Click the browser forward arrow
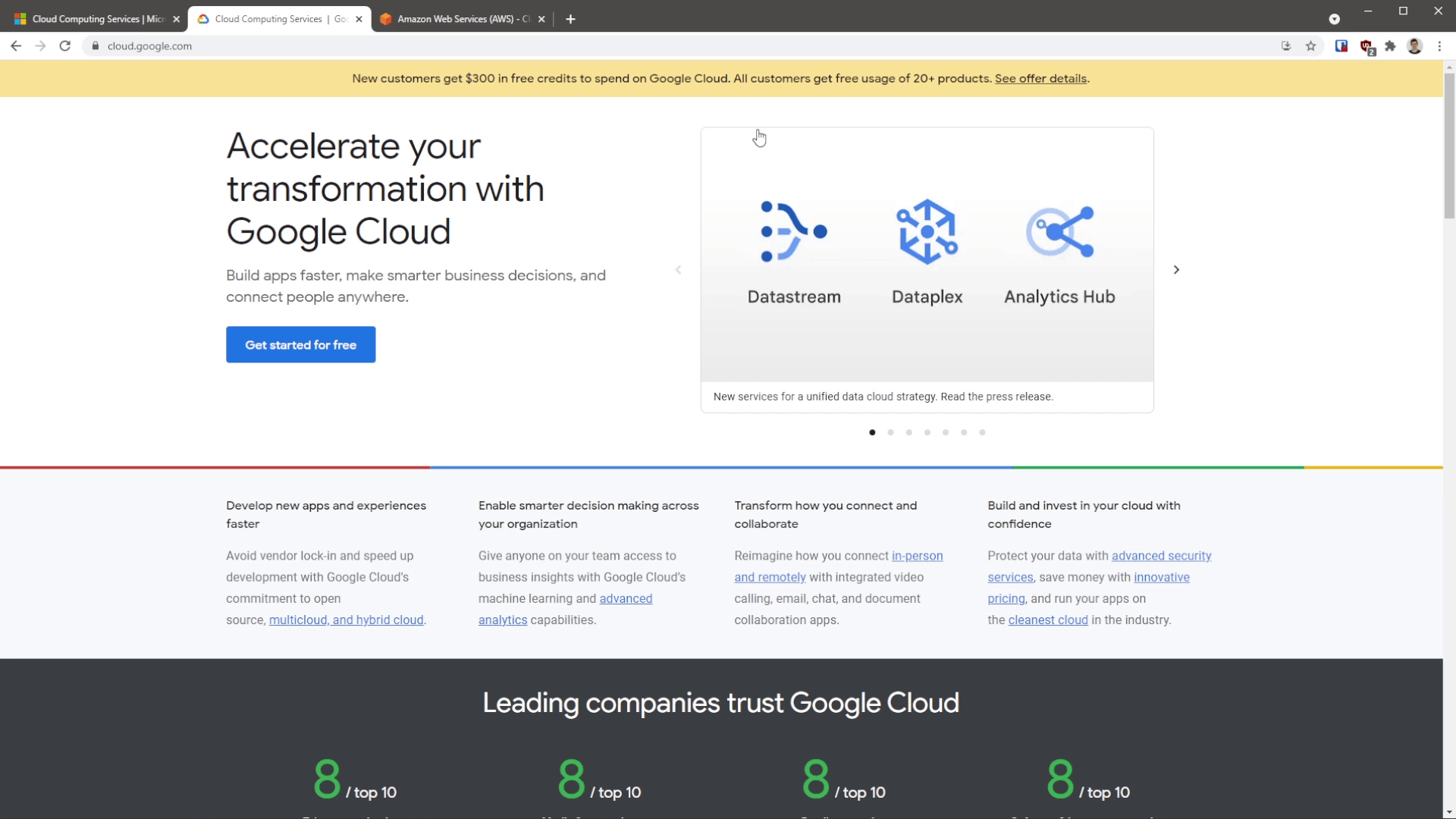1456x819 pixels. tap(40, 46)
